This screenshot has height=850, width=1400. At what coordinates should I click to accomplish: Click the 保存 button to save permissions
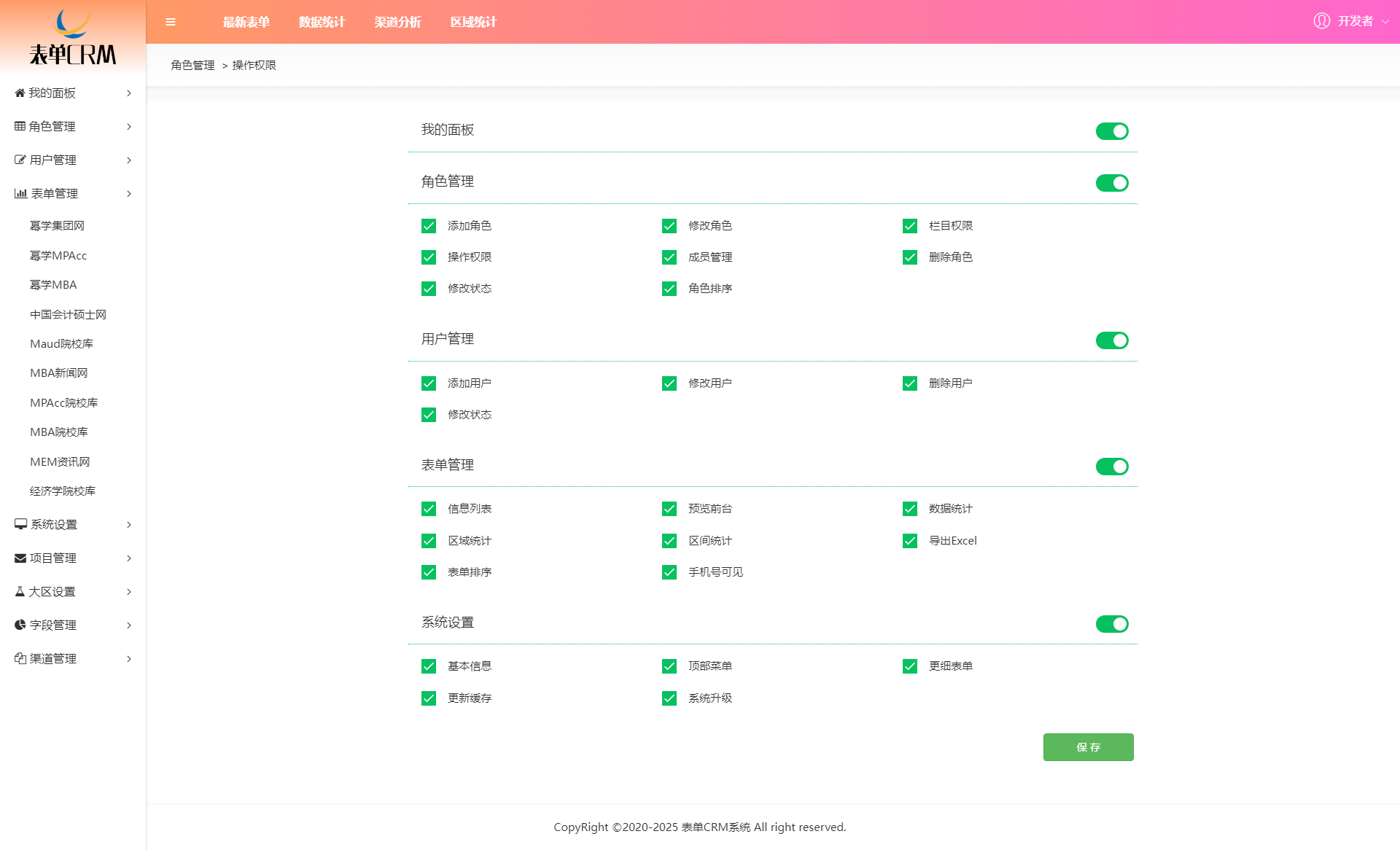click(x=1088, y=747)
